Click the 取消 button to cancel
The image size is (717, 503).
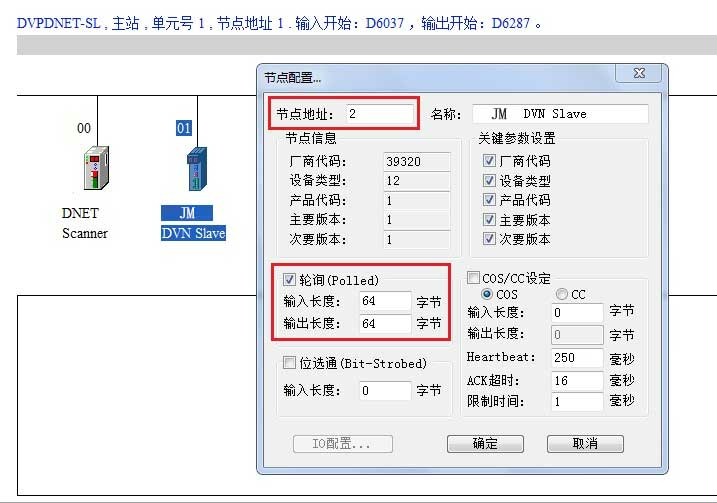tap(585, 444)
